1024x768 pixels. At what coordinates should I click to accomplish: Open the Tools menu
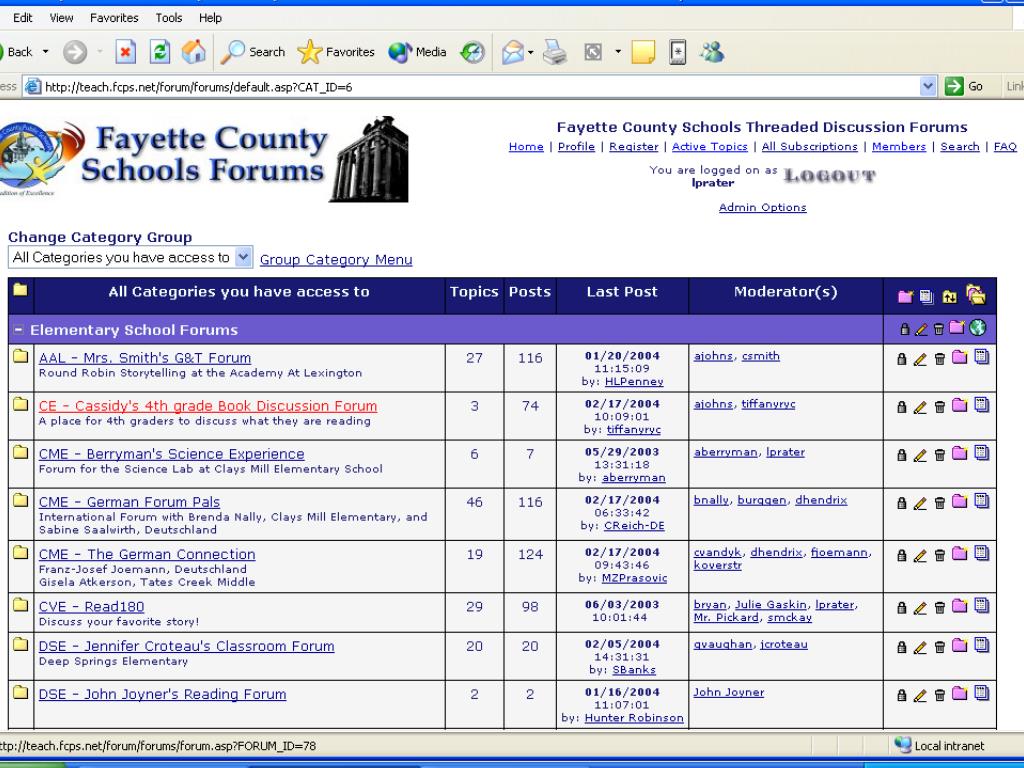point(168,18)
